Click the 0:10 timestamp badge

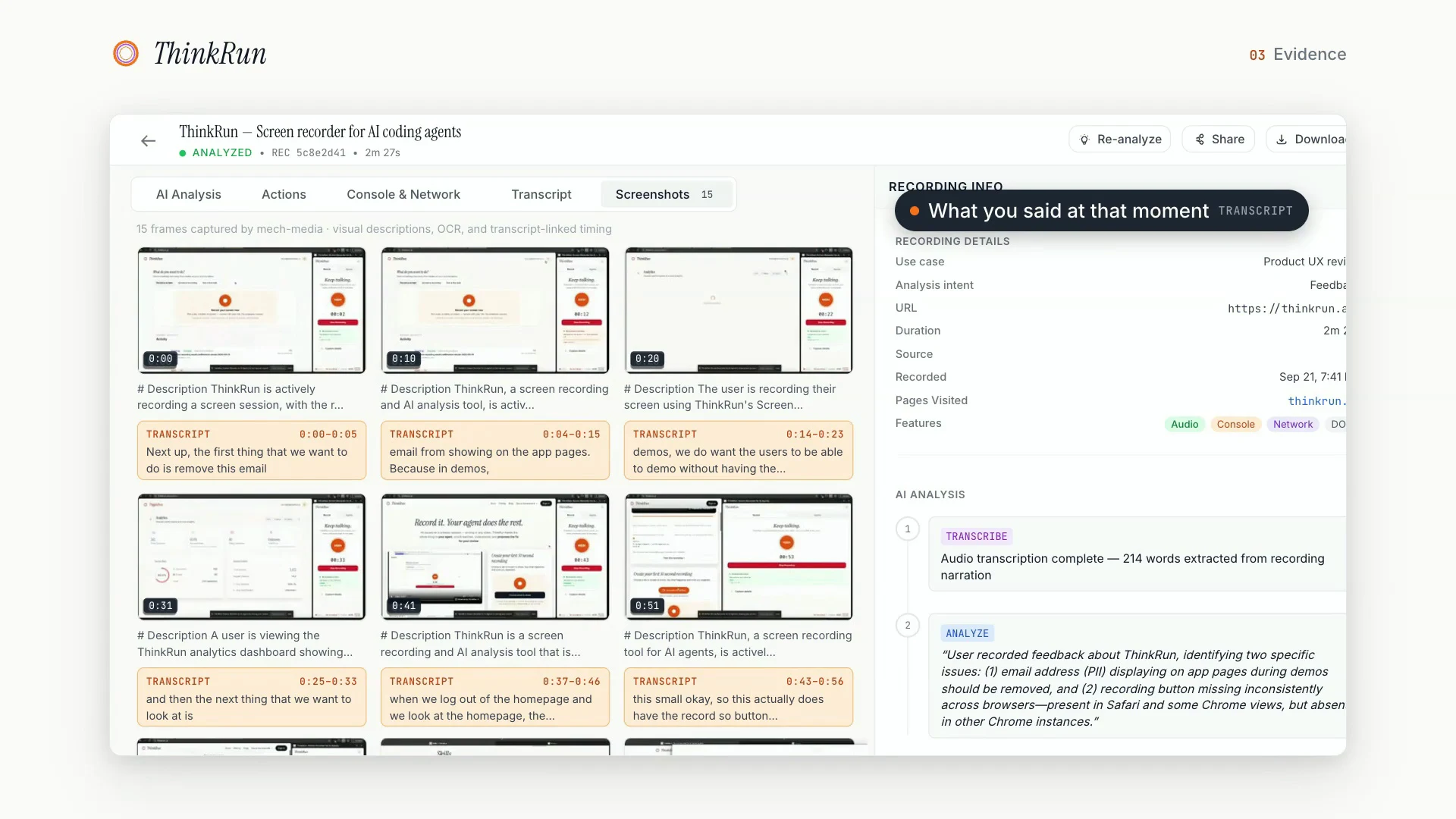(404, 359)
